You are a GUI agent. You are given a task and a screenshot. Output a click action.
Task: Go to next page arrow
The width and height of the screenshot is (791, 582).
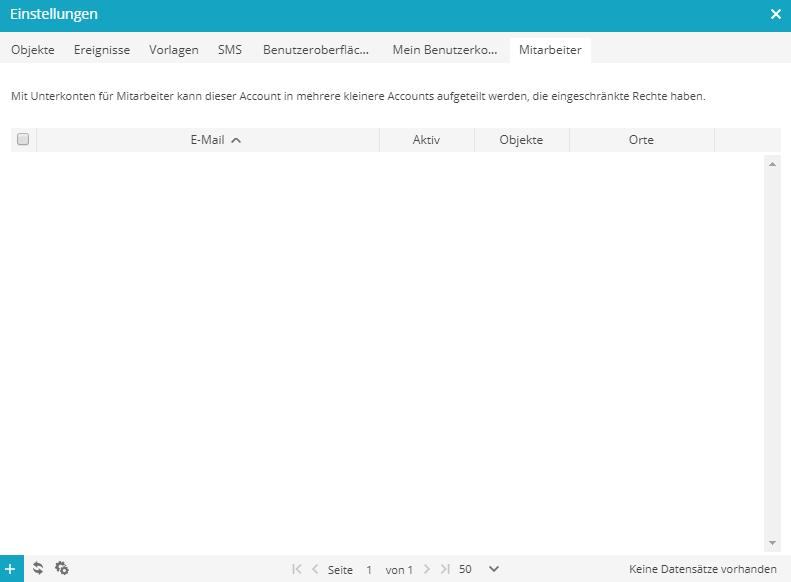(427, 569)
